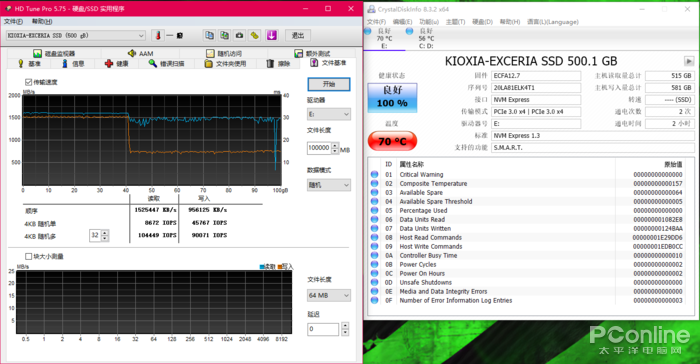The height and width of the screenshot is (364, 700).
Task: Enable the block size measurement checkbox
Action: pos(29,256)
